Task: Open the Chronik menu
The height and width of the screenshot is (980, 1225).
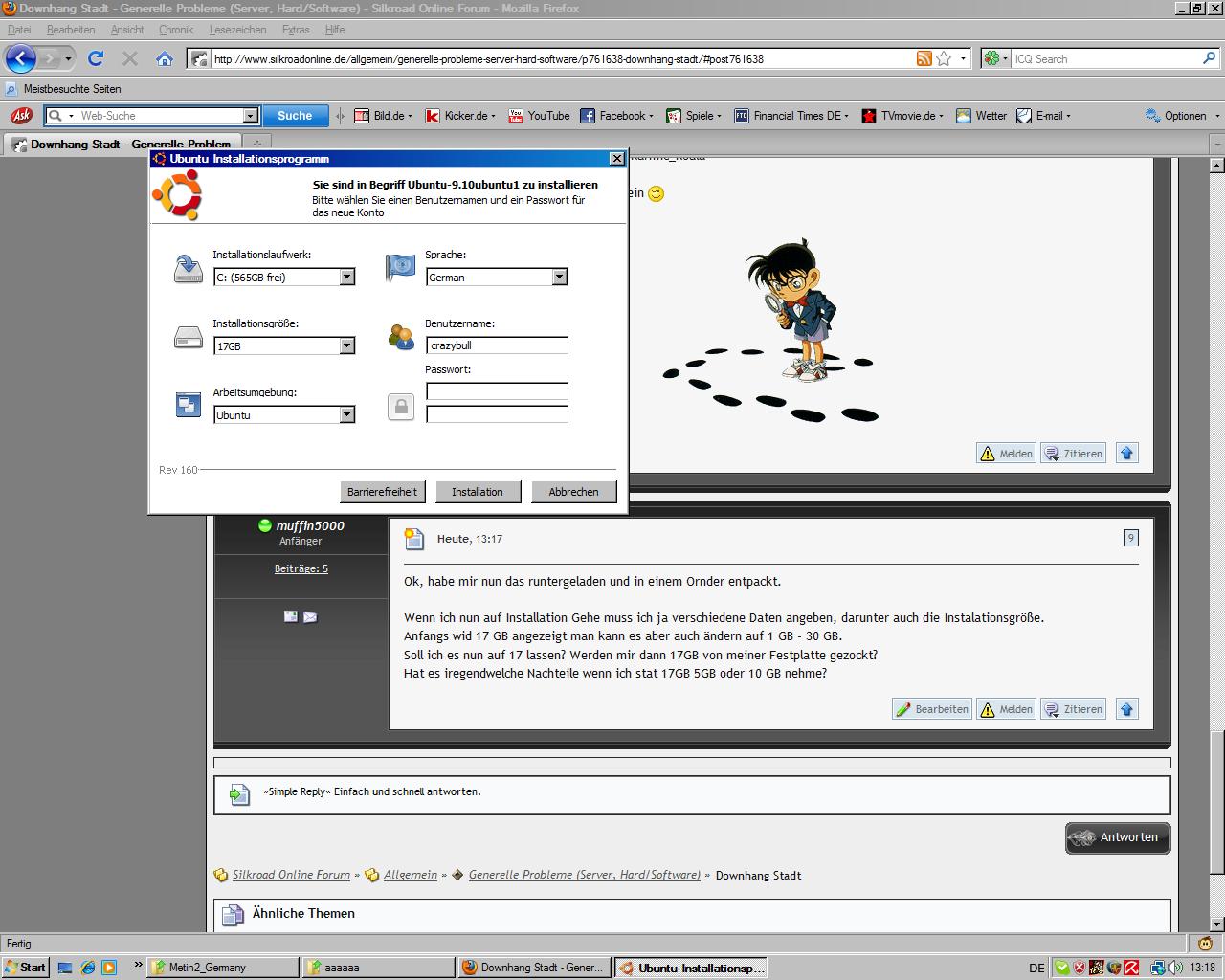Action: coord(176,30)
